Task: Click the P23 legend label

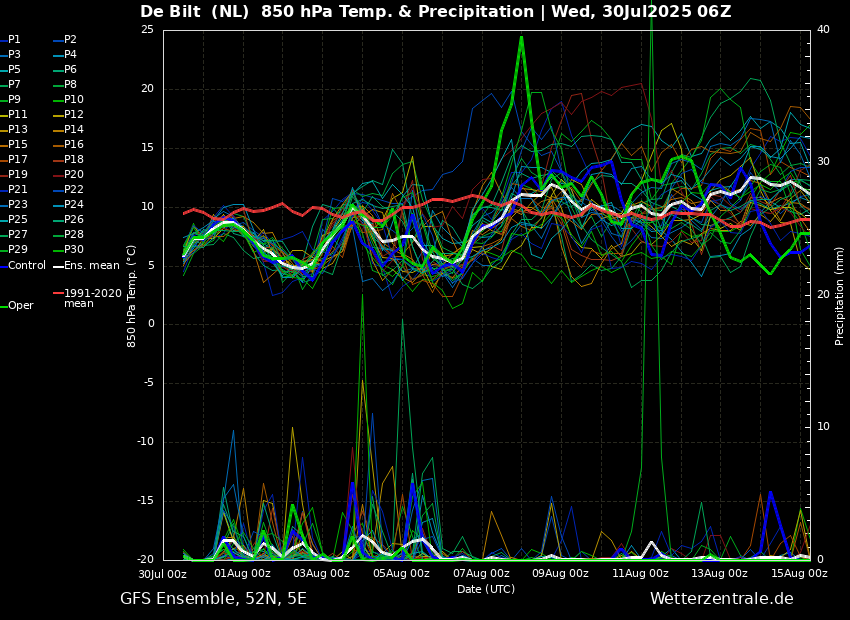Action: pyautogui.click(x=18, y=204)
